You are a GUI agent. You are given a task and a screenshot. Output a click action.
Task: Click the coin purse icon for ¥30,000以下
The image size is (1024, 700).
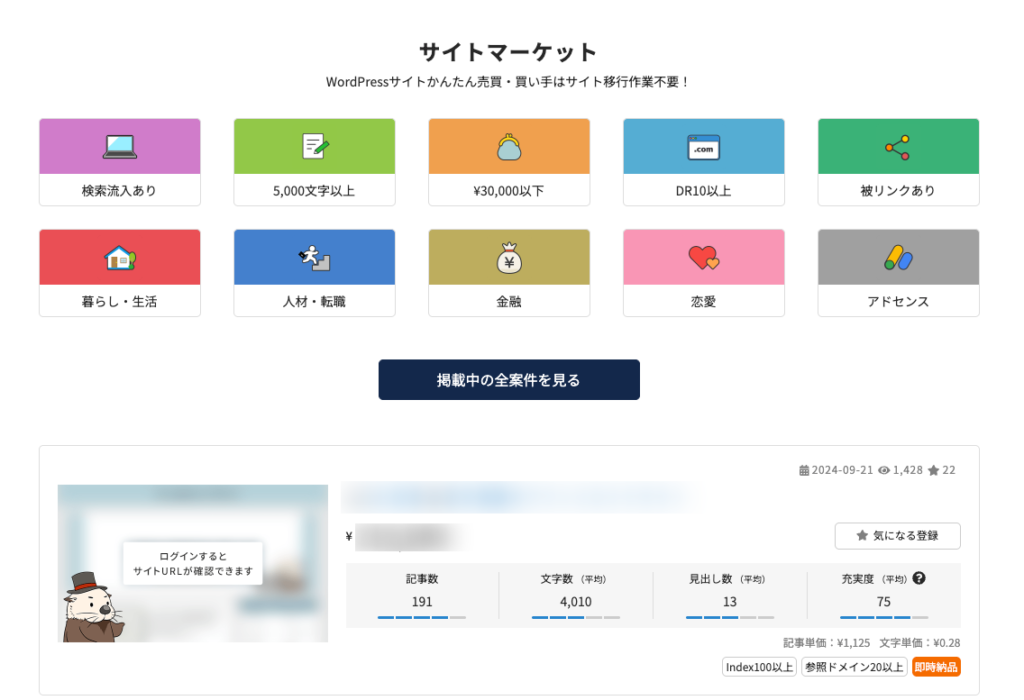pyautogui.click(x=509, y=147)
